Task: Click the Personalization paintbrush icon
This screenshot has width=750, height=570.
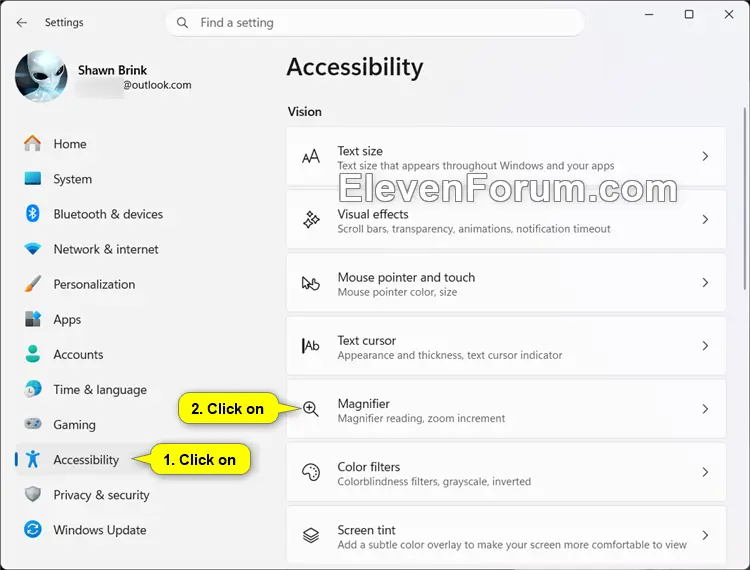Action: click(33, 284)
